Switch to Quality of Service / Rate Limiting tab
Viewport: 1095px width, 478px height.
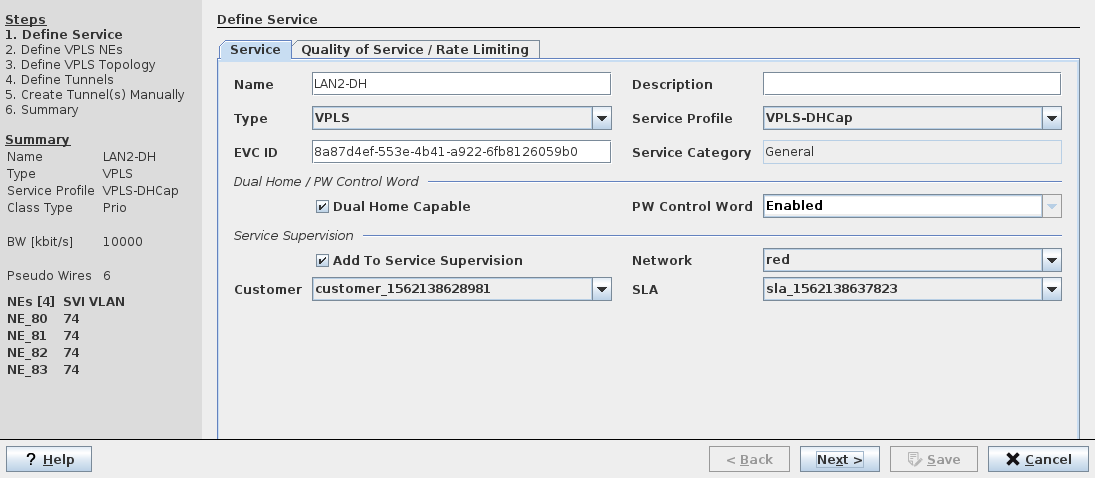(x=415, y=50)
